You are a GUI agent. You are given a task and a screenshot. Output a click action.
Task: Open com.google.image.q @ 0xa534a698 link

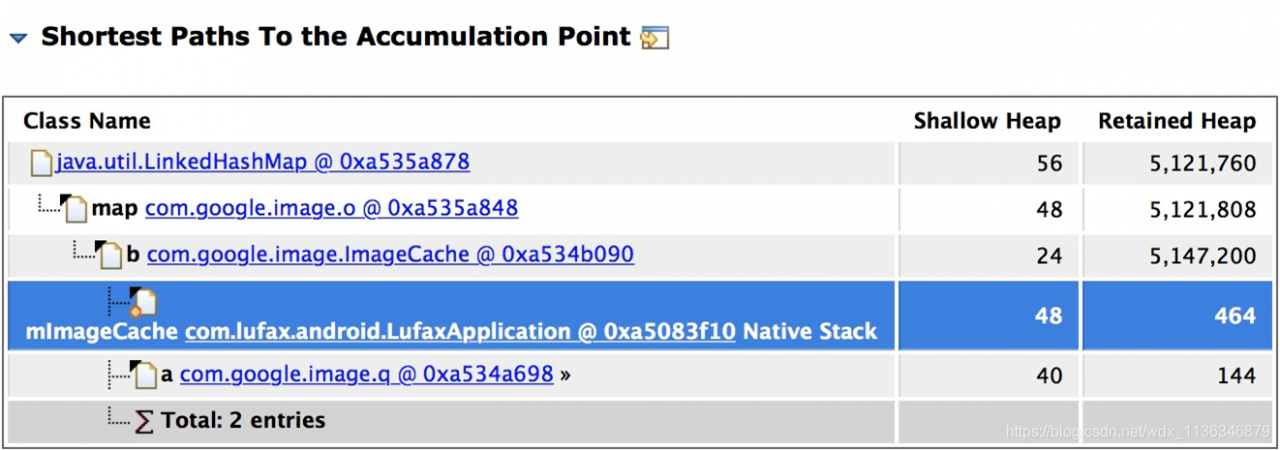366,375
